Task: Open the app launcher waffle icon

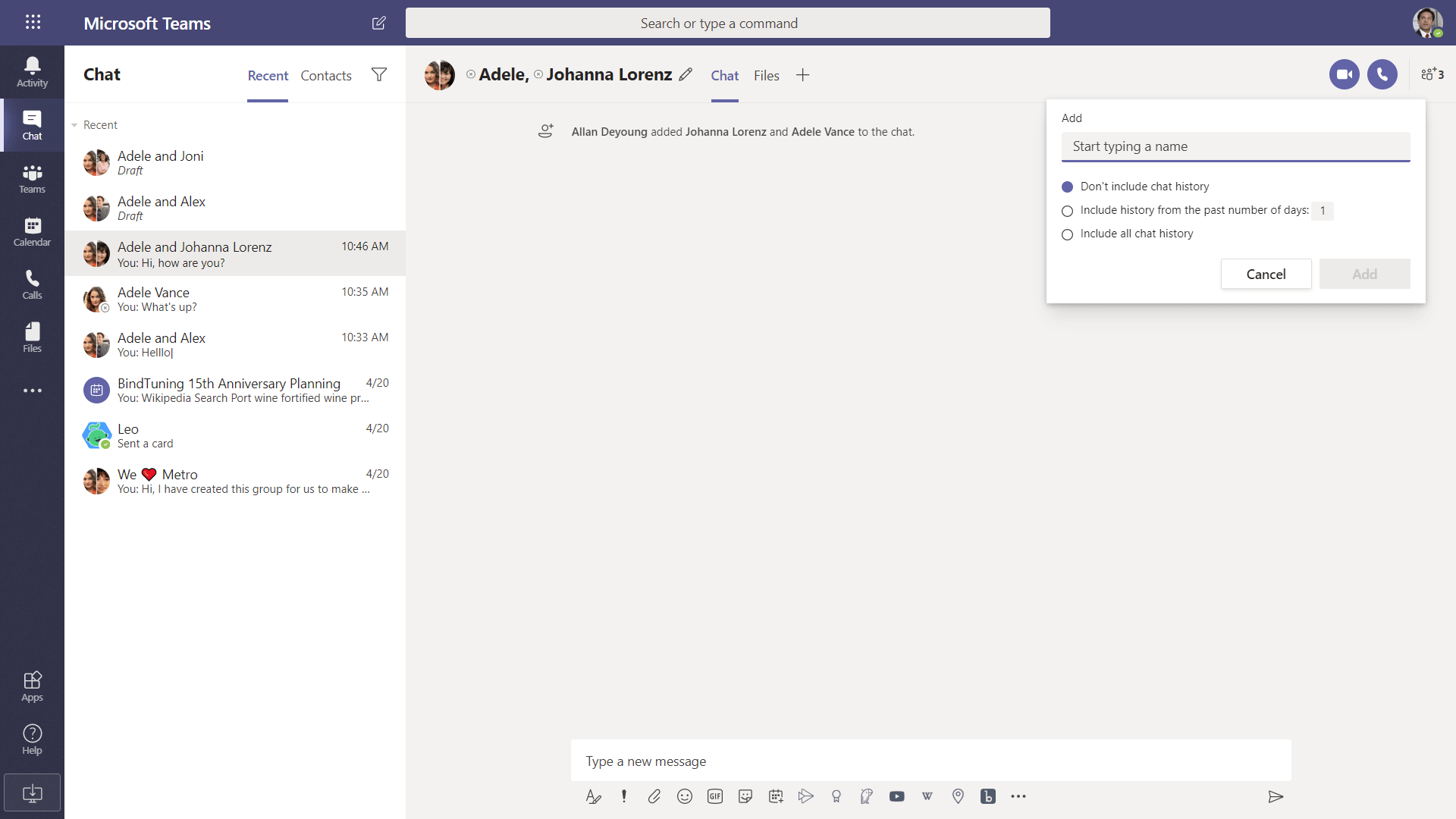Action: tap(33, 22)
